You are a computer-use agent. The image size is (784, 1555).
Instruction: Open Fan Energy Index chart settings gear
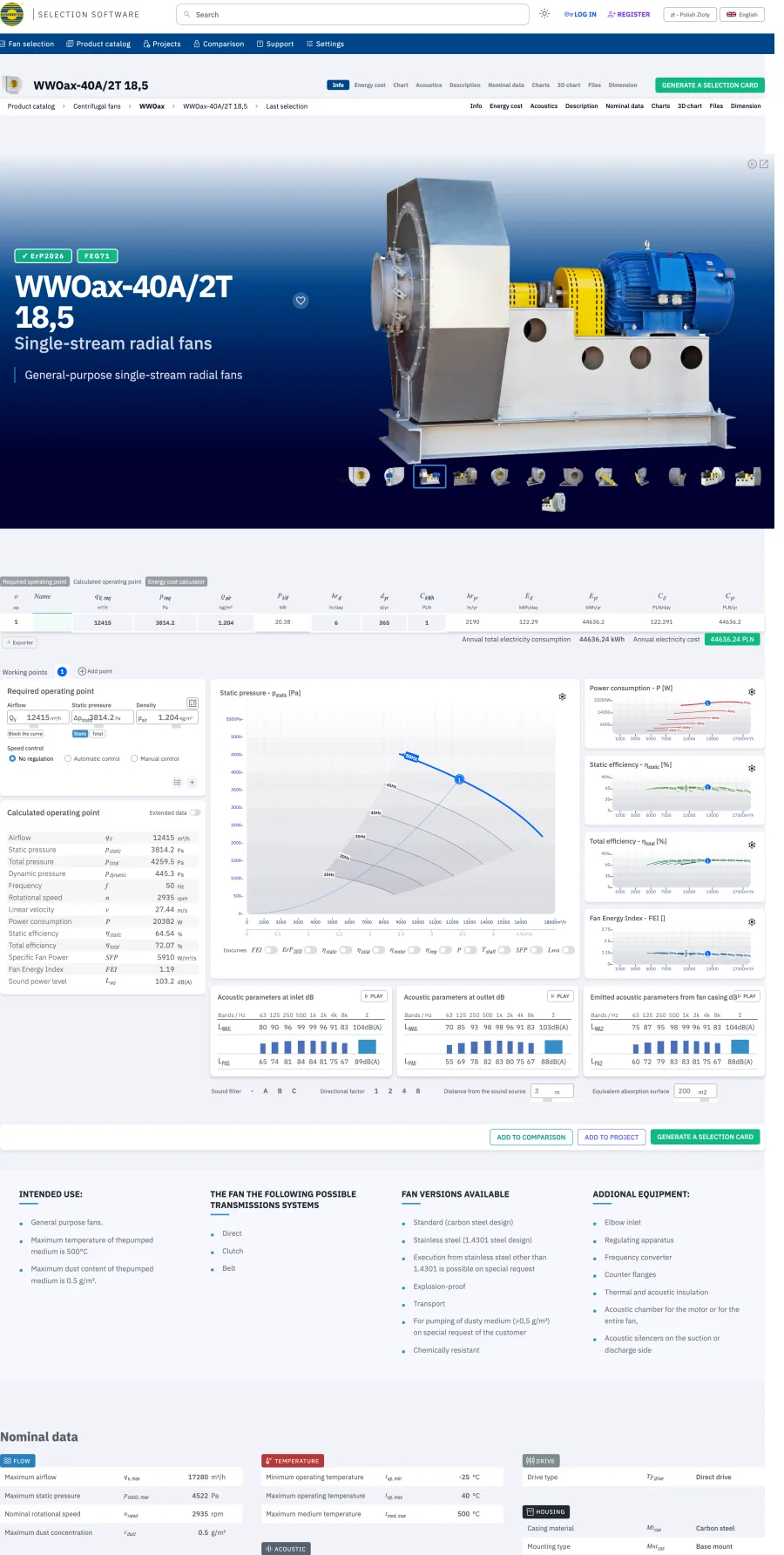(752, 921)
